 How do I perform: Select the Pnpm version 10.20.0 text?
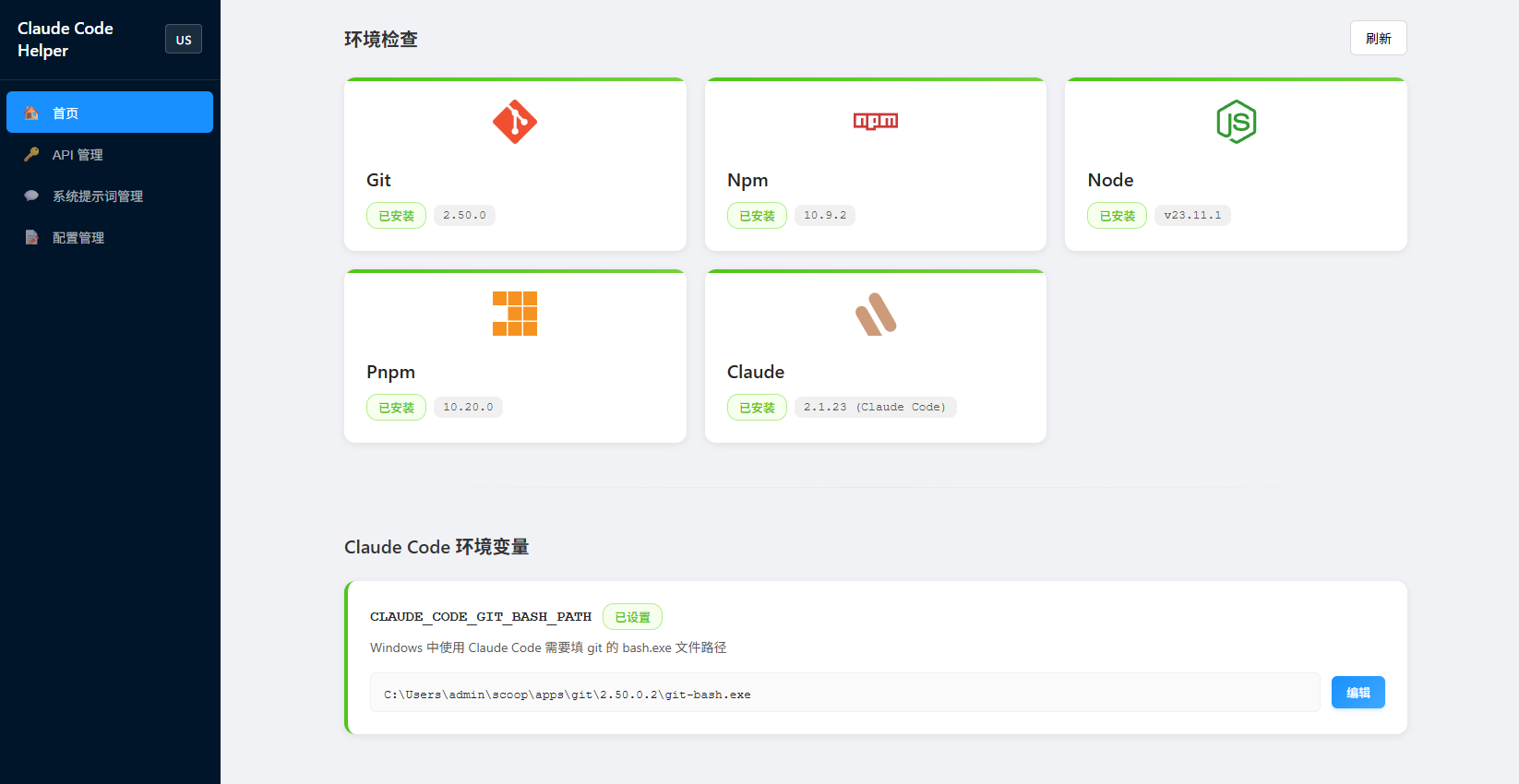pos(468,407)
